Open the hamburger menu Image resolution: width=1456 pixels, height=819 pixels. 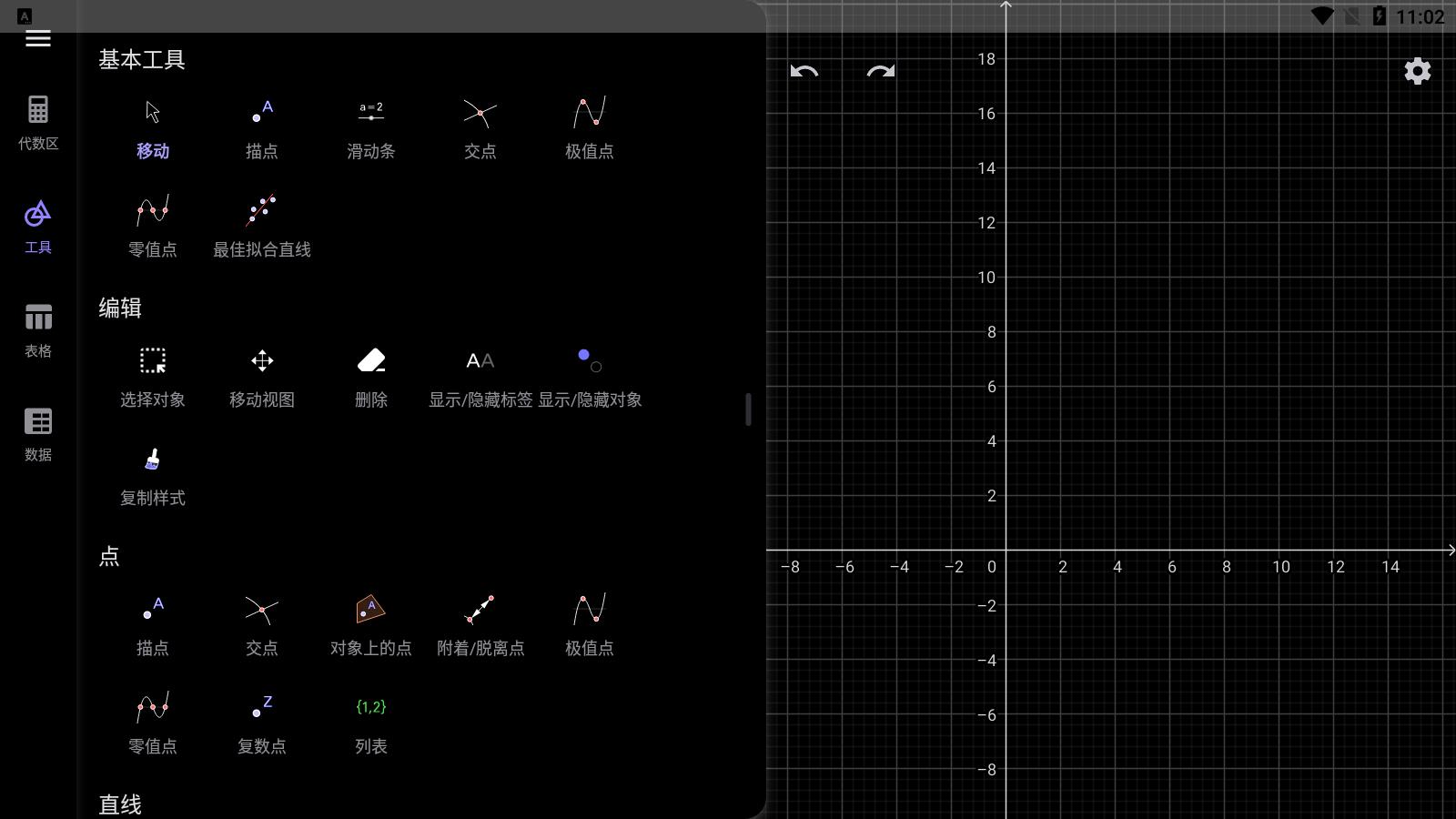(x=38, y=38)
